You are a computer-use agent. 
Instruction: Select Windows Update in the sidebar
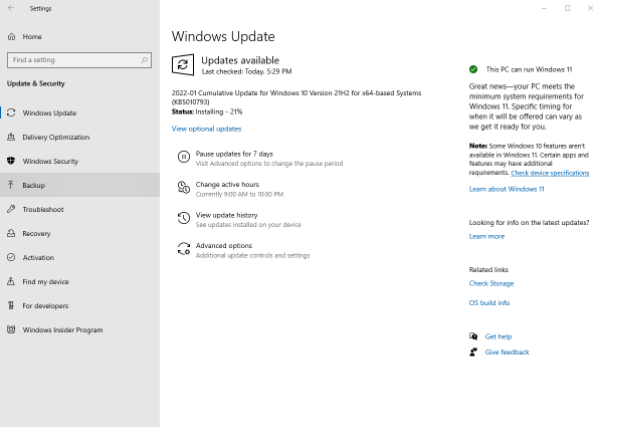pos(80,113)
